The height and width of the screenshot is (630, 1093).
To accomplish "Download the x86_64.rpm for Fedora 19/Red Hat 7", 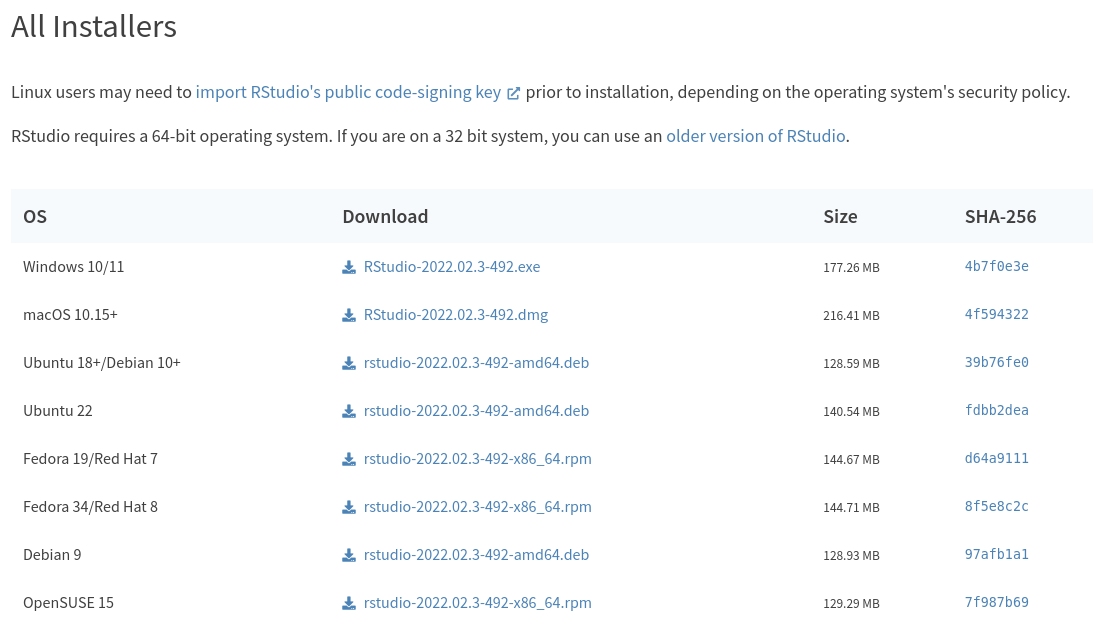I will [x=477, y=459].
